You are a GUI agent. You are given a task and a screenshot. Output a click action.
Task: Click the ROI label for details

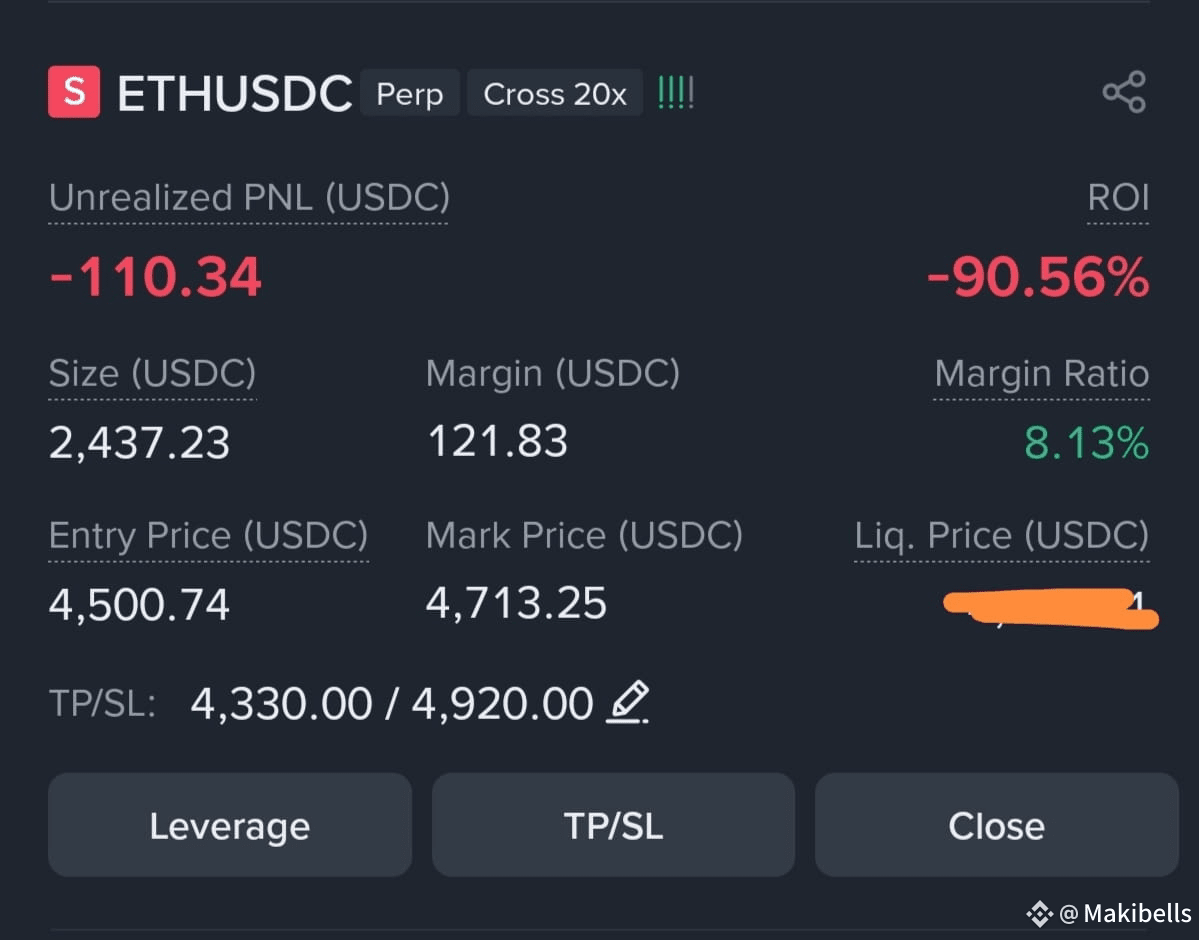click(1118, 197)
